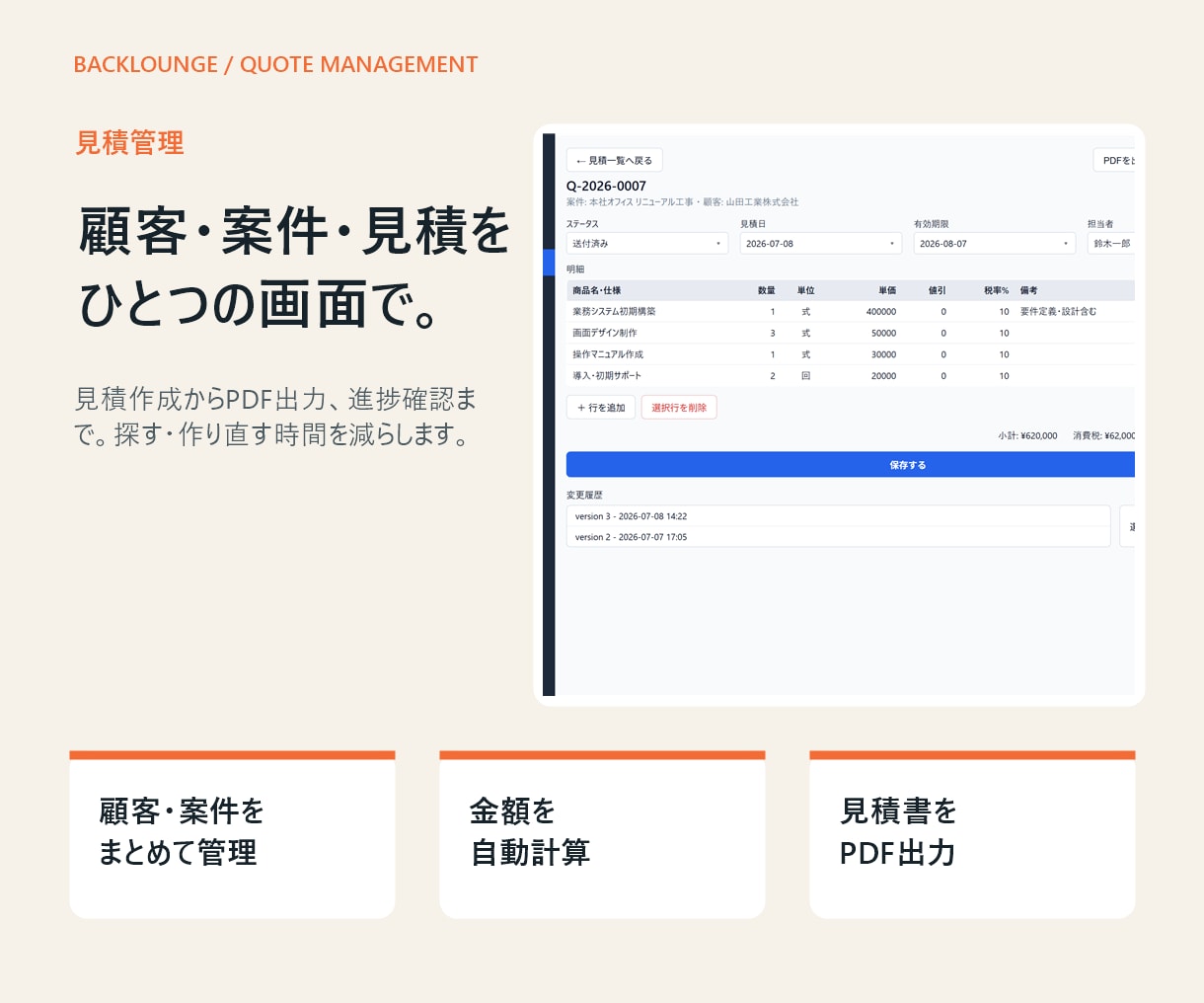Click the 消費税 tax amount text

[1103, 435]
